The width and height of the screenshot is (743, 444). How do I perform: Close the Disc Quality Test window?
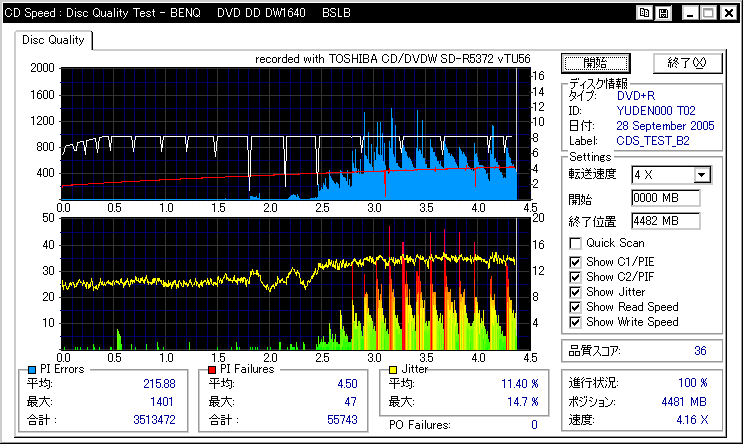729,13
